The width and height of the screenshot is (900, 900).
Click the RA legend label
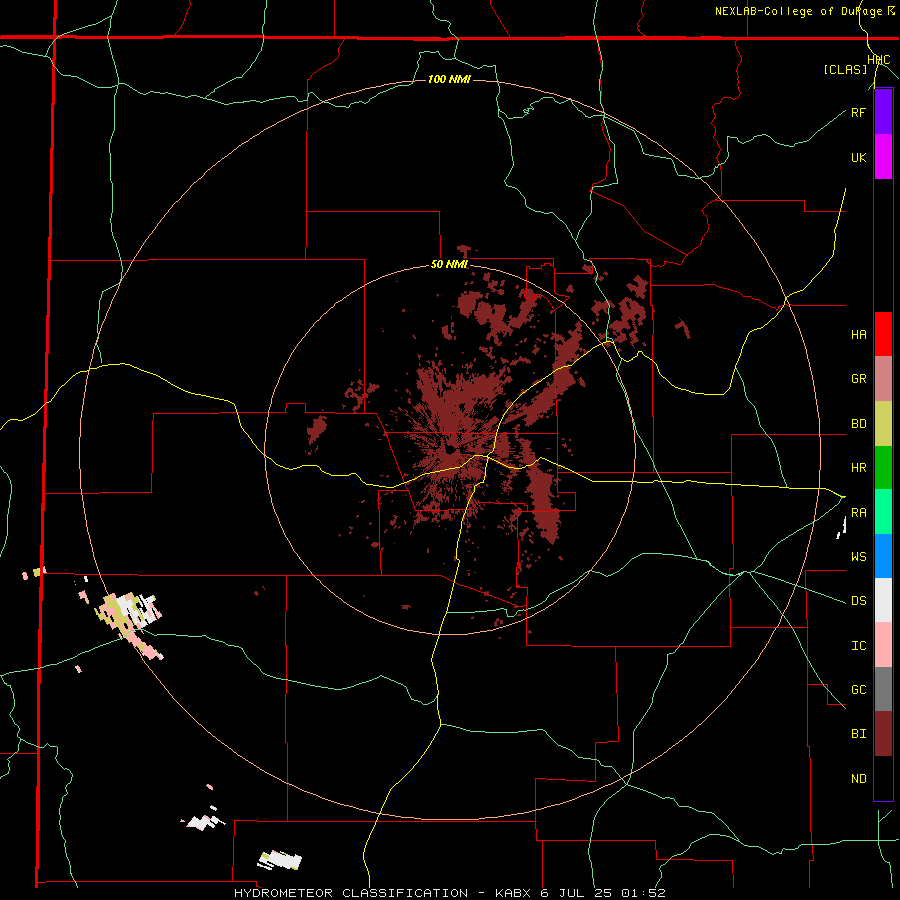pos(858,512)
